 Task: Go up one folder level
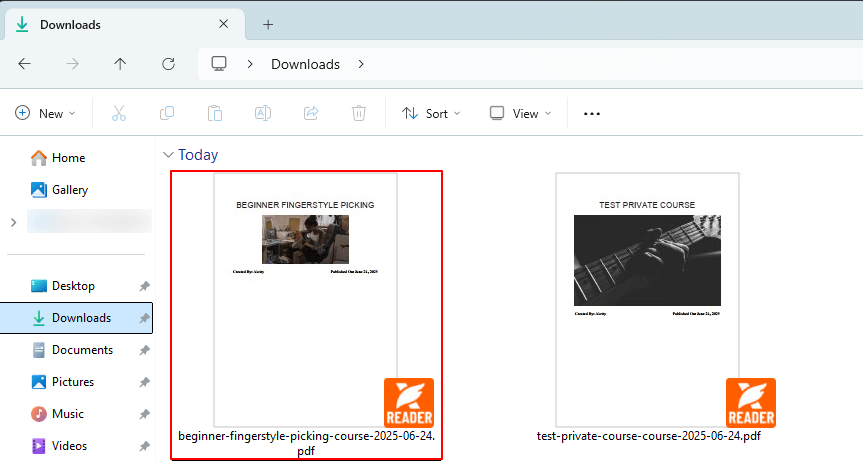coord(120,64)
